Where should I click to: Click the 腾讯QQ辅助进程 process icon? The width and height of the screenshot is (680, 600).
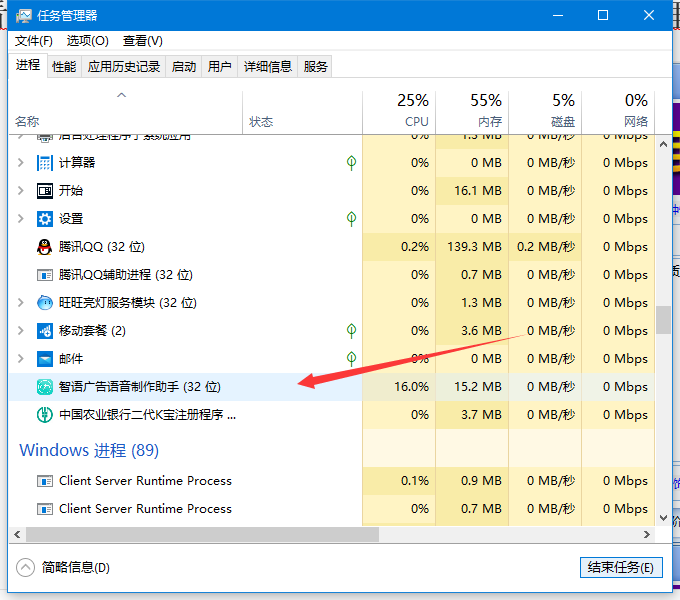45,275
